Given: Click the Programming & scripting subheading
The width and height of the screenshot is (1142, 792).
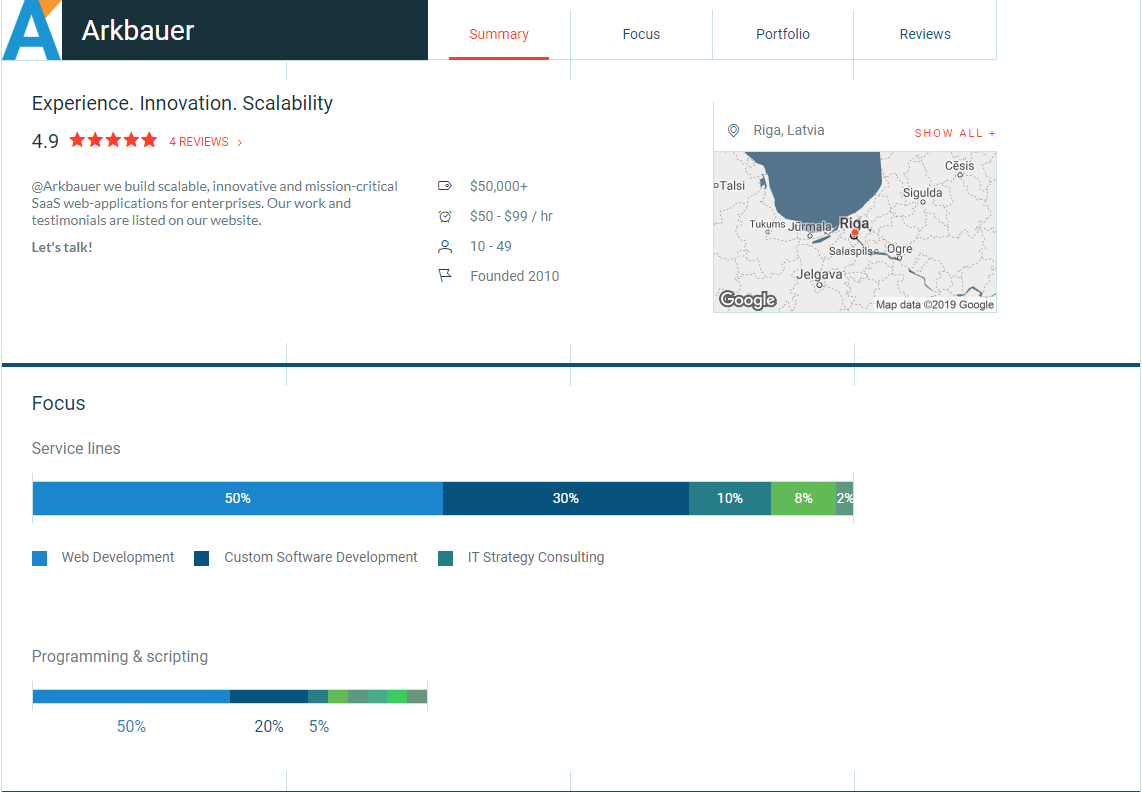Looking at the screenshot, I should tap(119, 657).
